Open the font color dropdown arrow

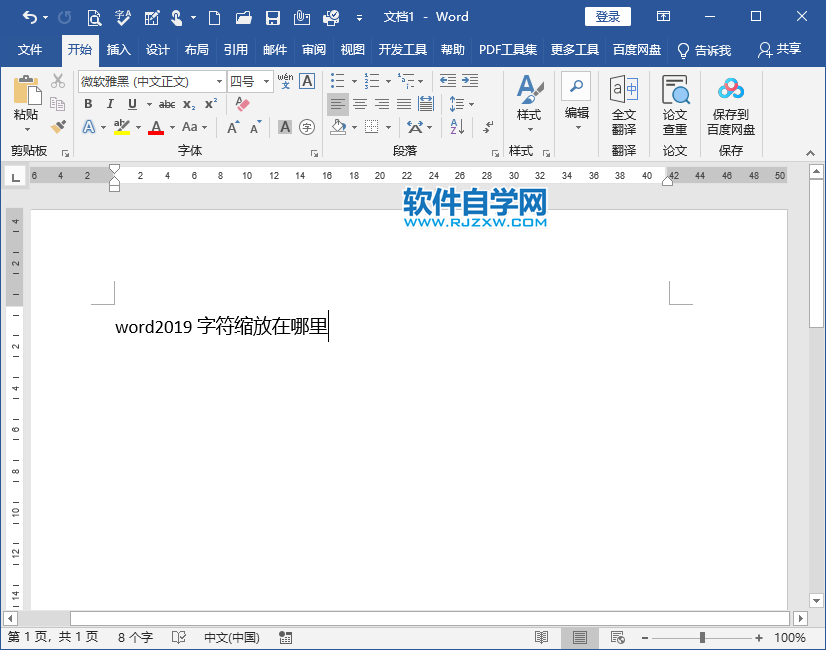(x=173, y=128)
